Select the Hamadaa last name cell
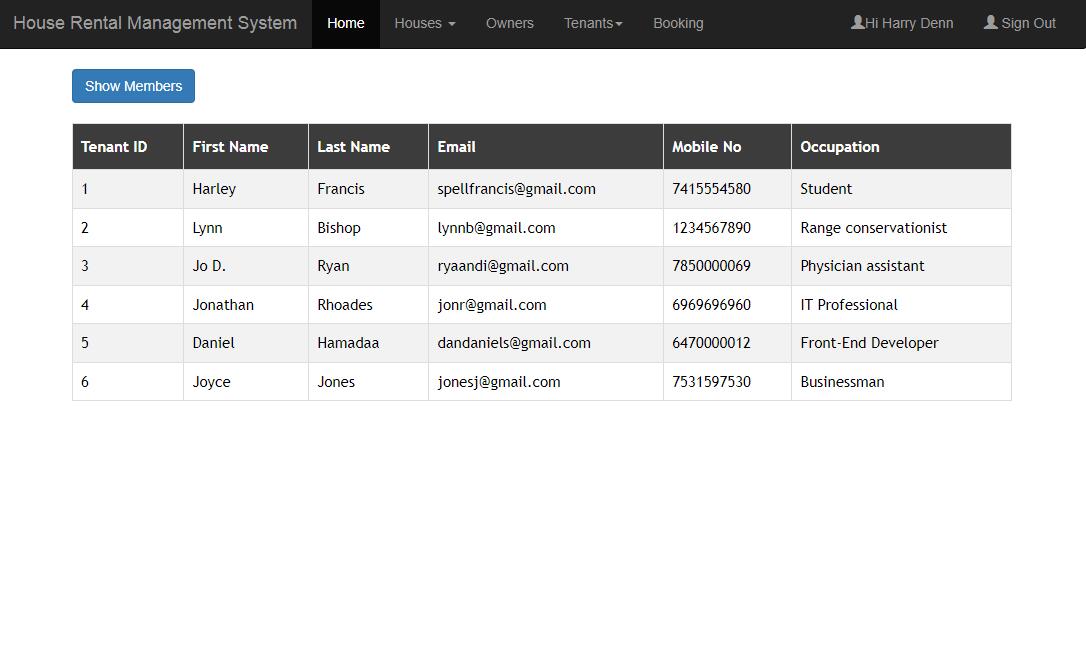The width and height of the screenshot is (1086, 646). click(x=348, y=343)
